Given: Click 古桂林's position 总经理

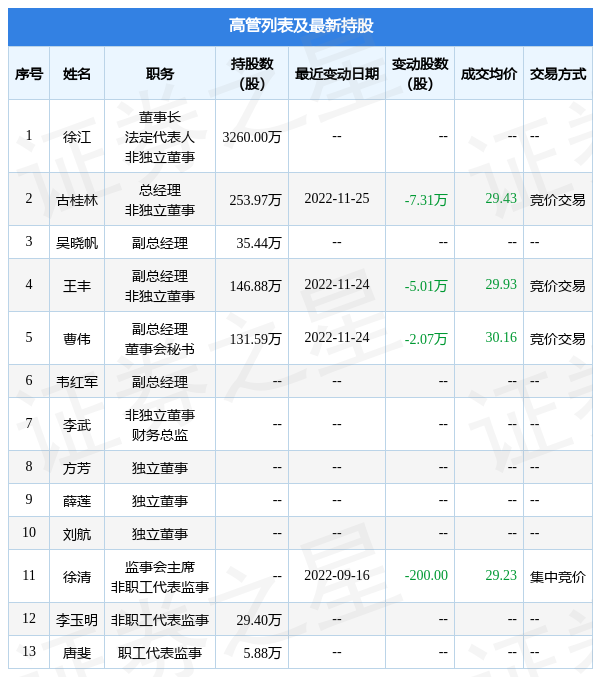Looking at the screenshot, I should 160,190.
